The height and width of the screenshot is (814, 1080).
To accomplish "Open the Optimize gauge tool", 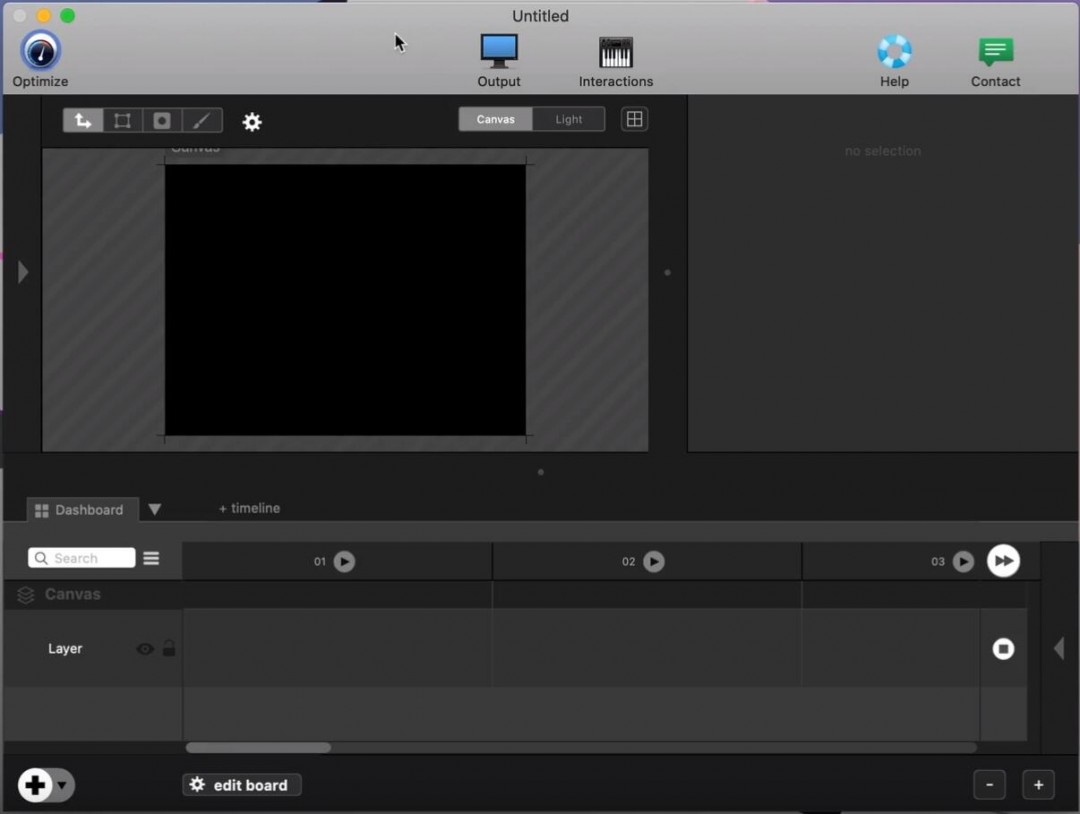I will 40,52.
